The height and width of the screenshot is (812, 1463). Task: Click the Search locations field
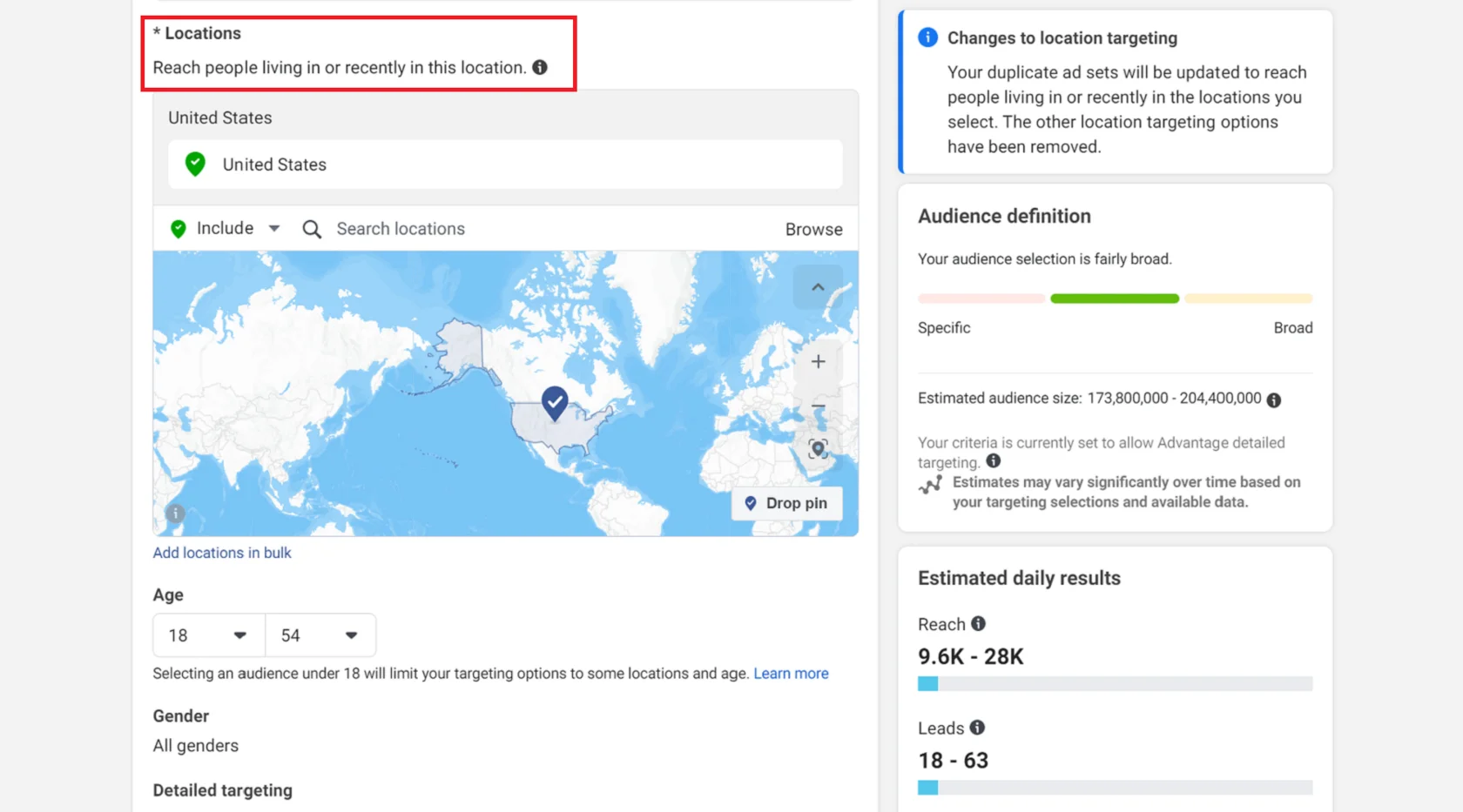tap(522, 229)
